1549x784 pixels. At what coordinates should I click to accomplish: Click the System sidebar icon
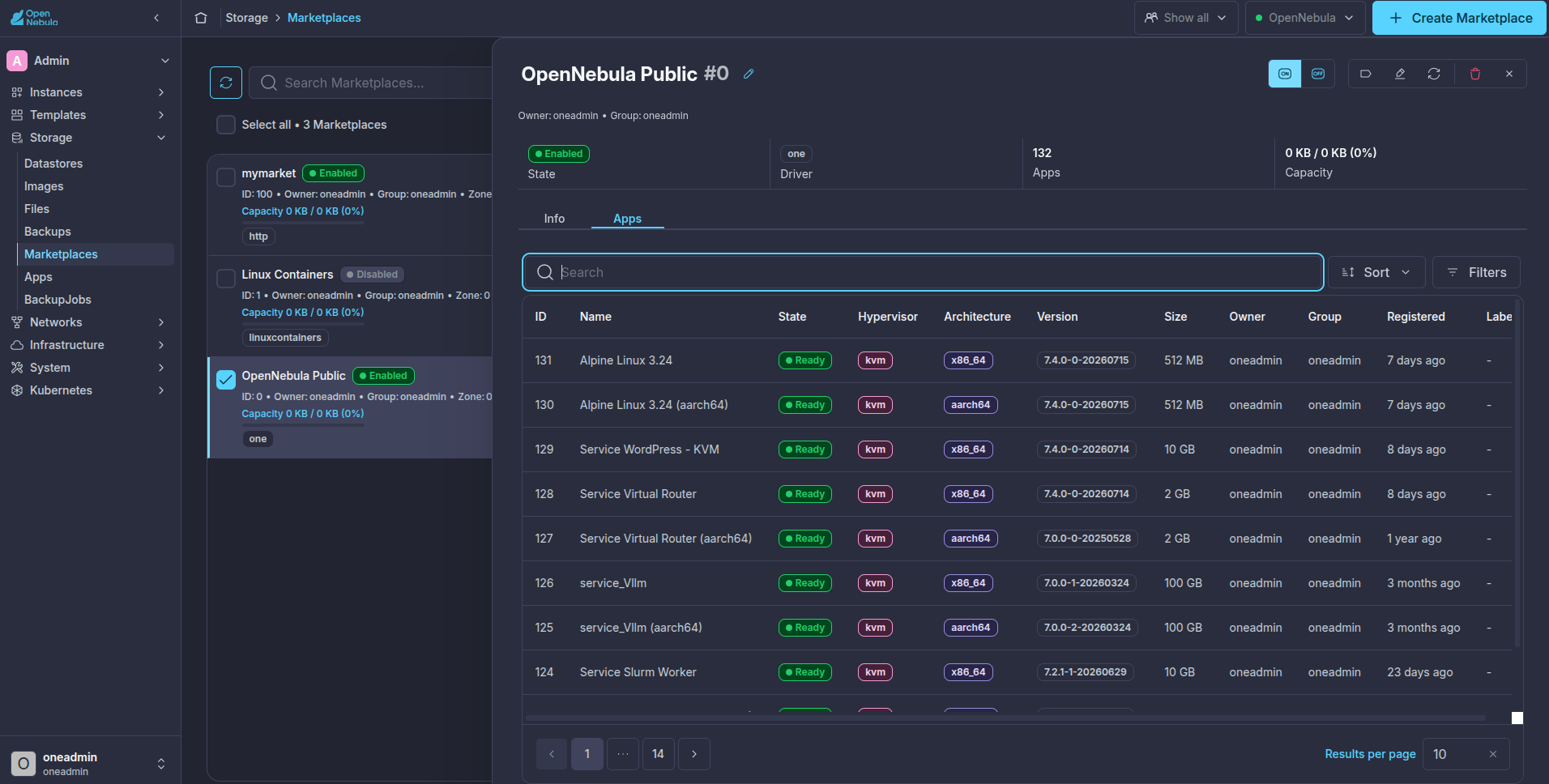(17, 368)
